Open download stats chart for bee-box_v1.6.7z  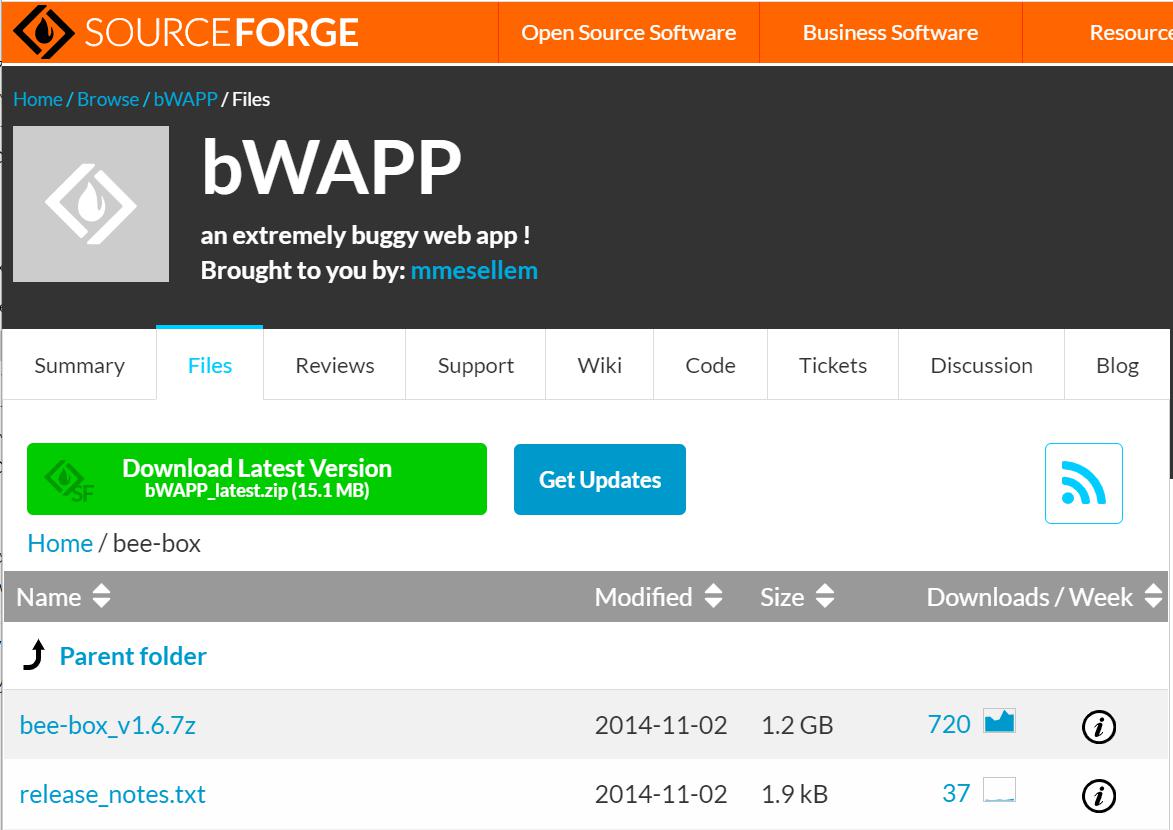[999, 721]
